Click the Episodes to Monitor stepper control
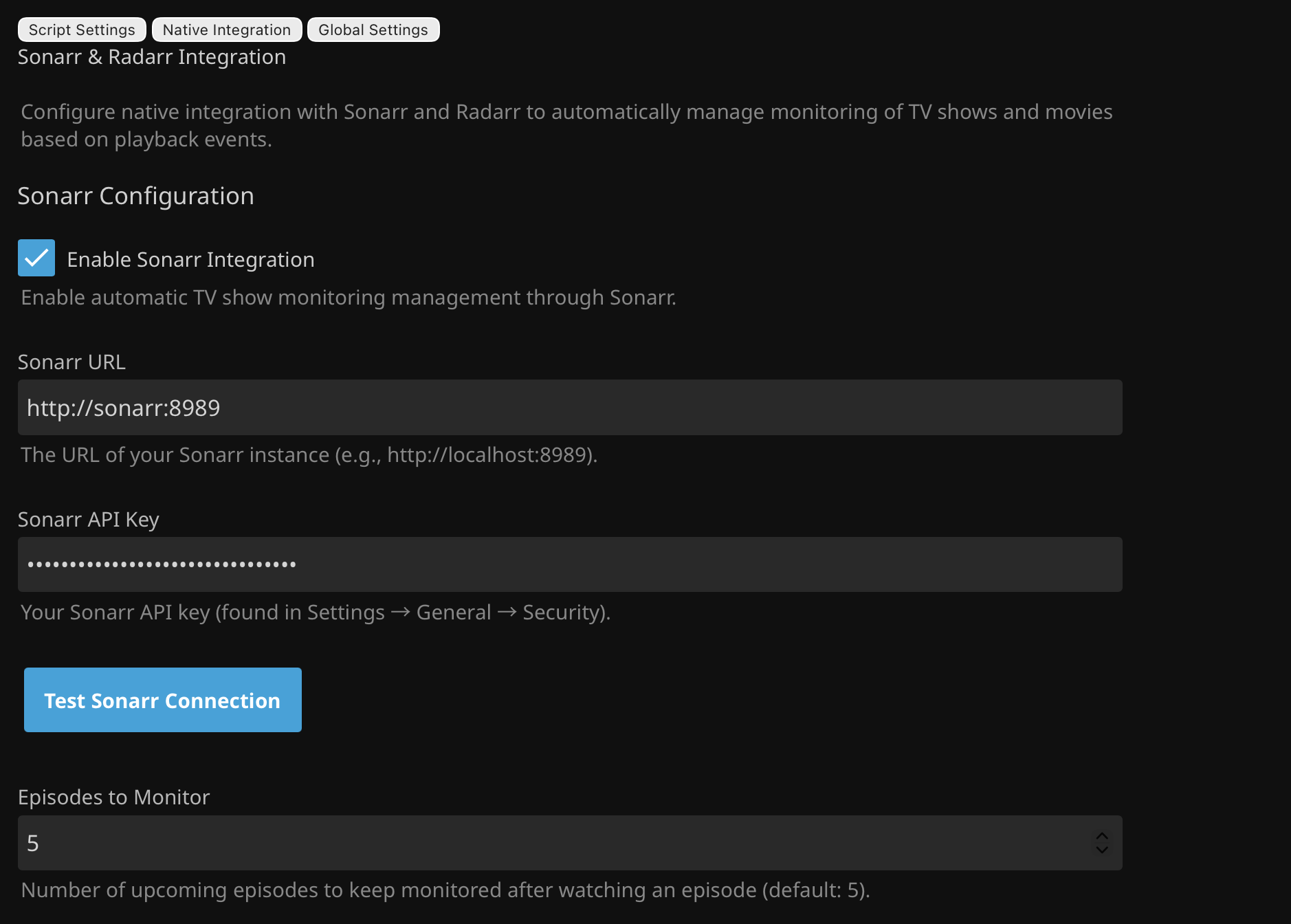 point(1101,842)
